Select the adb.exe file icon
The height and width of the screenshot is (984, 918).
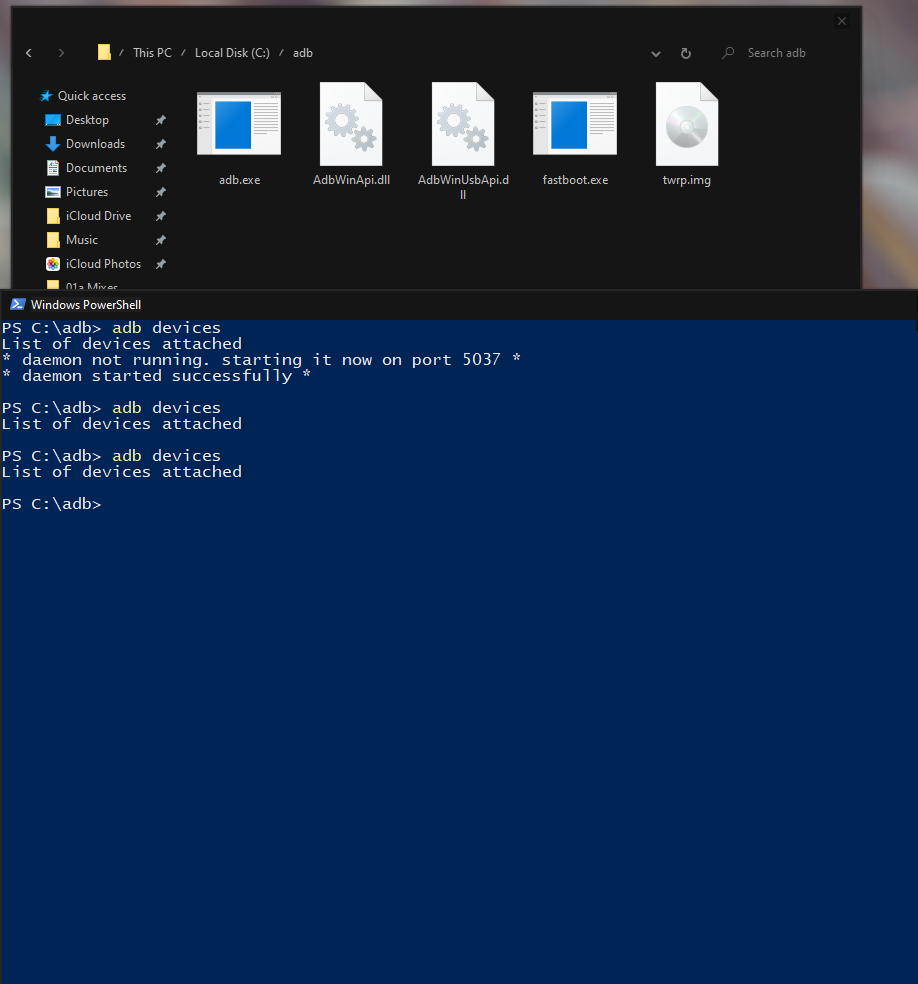pyautogui.click(x=239, y=124)
